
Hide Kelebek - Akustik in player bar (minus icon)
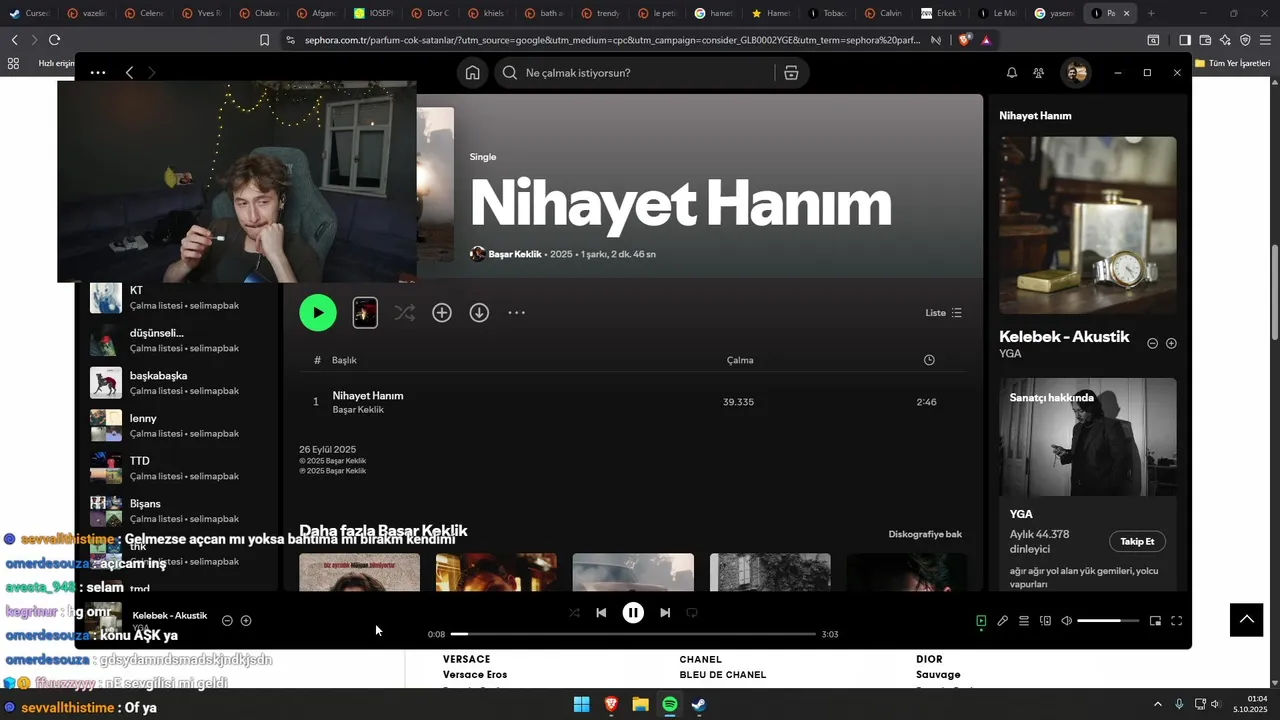point(227,621)
